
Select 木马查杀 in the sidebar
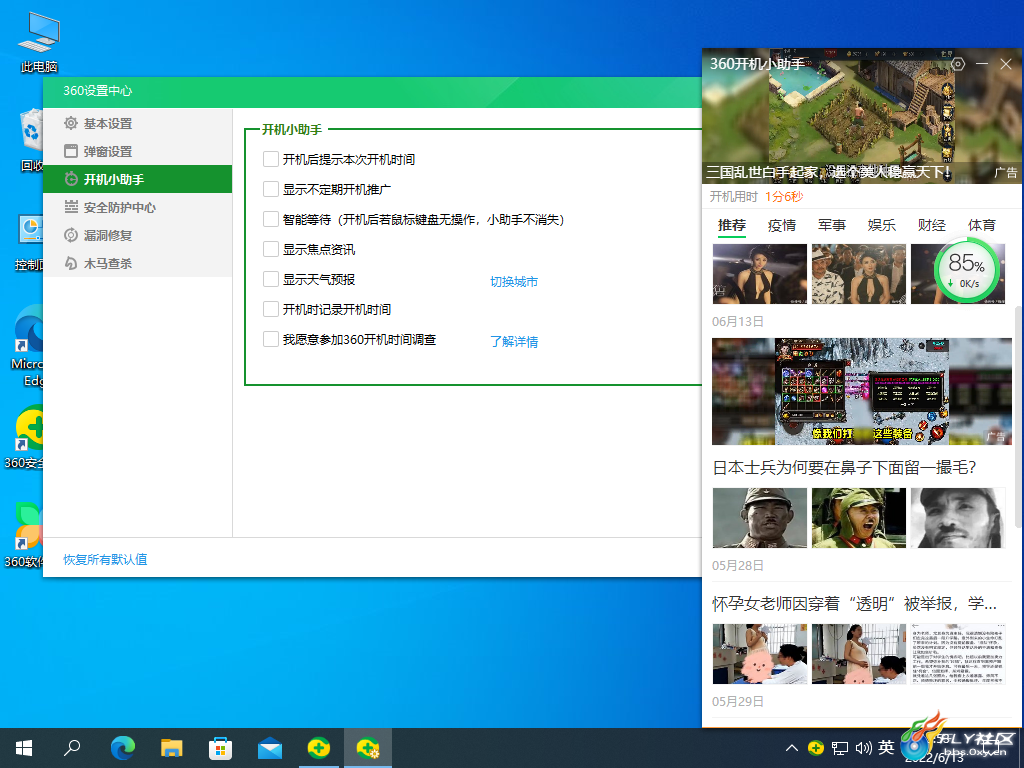click(x=137, y=263)
